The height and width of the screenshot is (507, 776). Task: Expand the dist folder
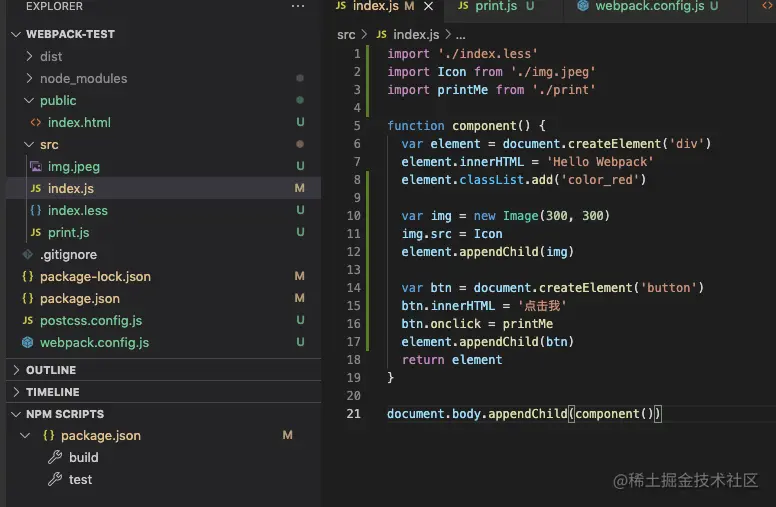coord(29,56)
